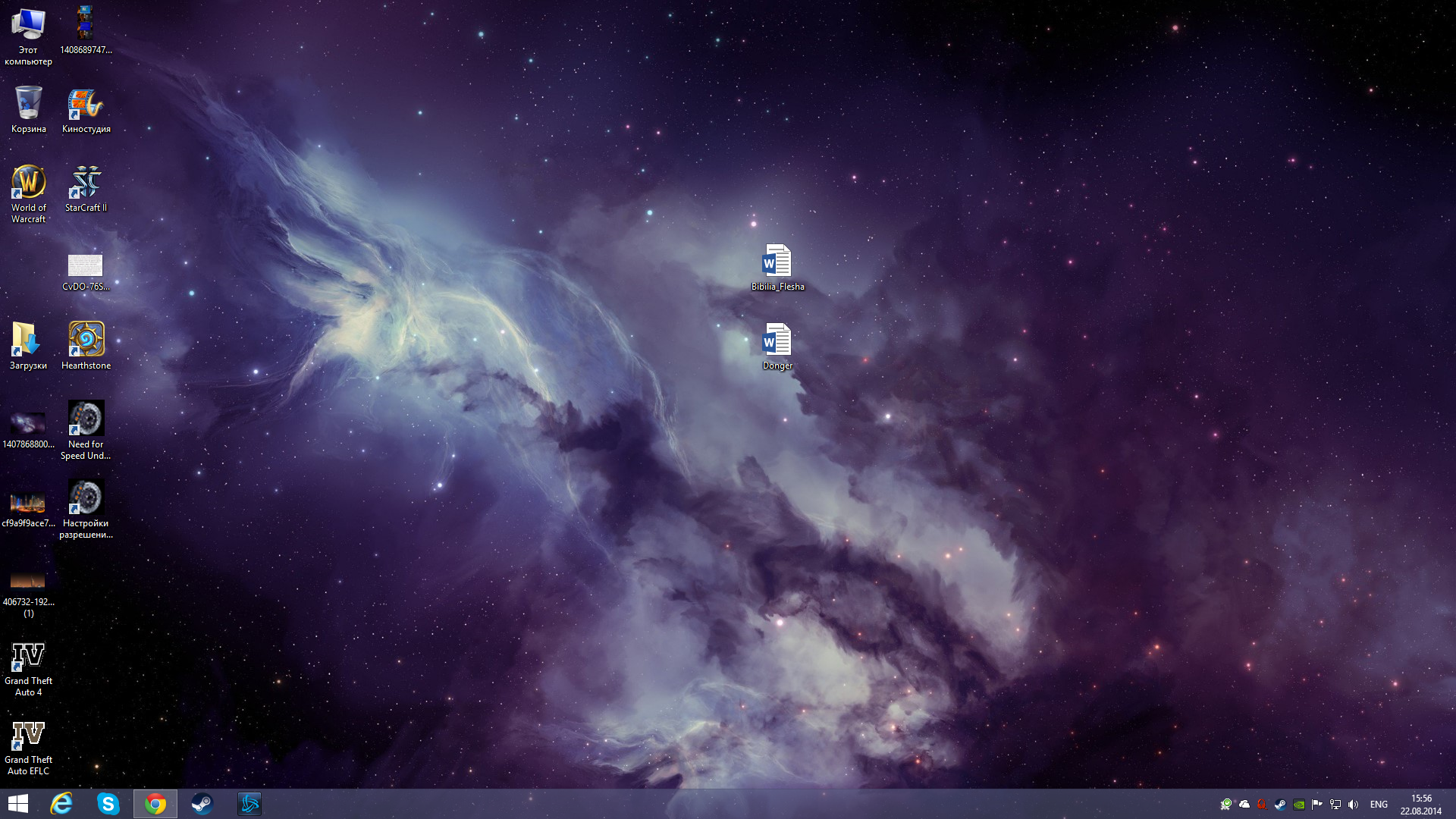Select the Hearthstone desktop icon
This screenshot has height=819, width=1456.
coord(86,339)
